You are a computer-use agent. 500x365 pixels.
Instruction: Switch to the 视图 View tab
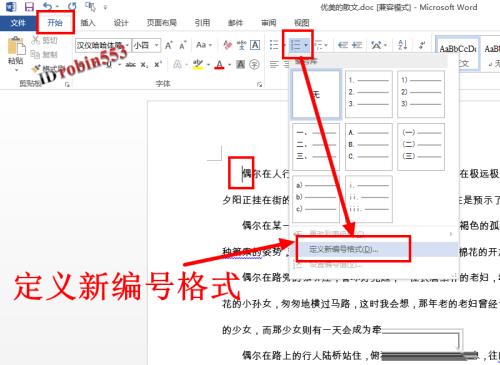tap(302, 23)
